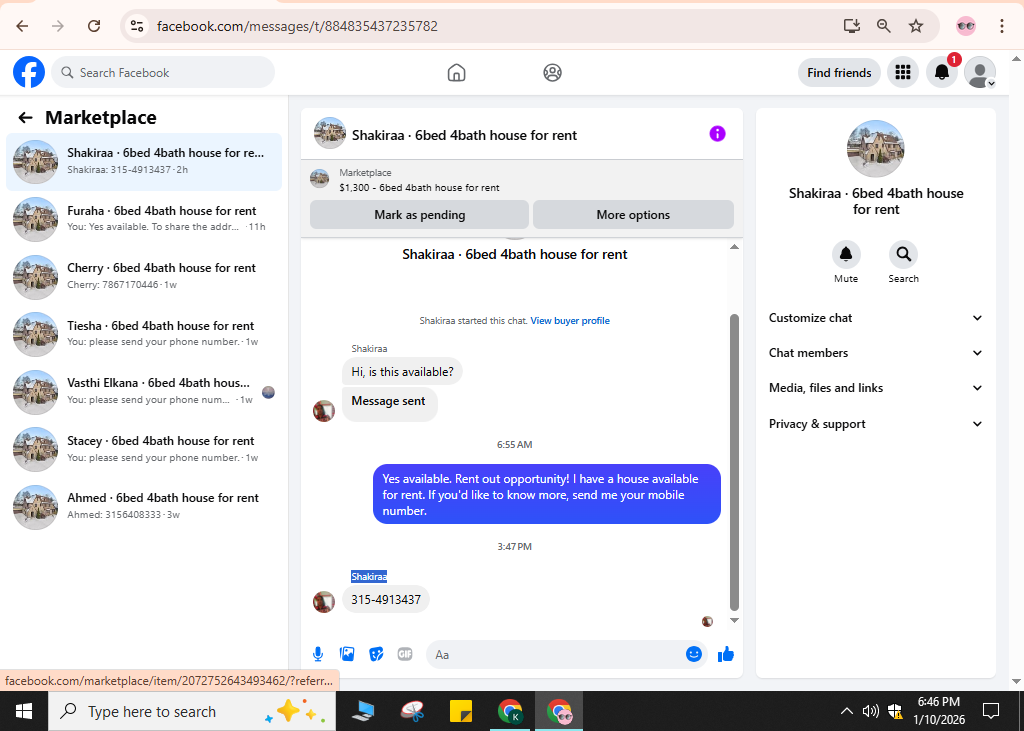Click the 315-4913437 message bubble
This screenshot has height=731, width=1024.
386,599
